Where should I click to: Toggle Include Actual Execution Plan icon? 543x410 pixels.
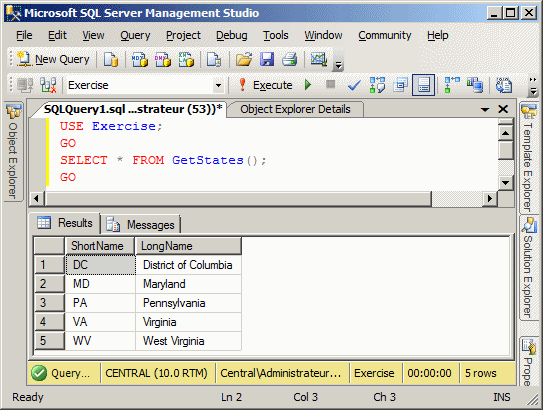[x=452, y=85]
